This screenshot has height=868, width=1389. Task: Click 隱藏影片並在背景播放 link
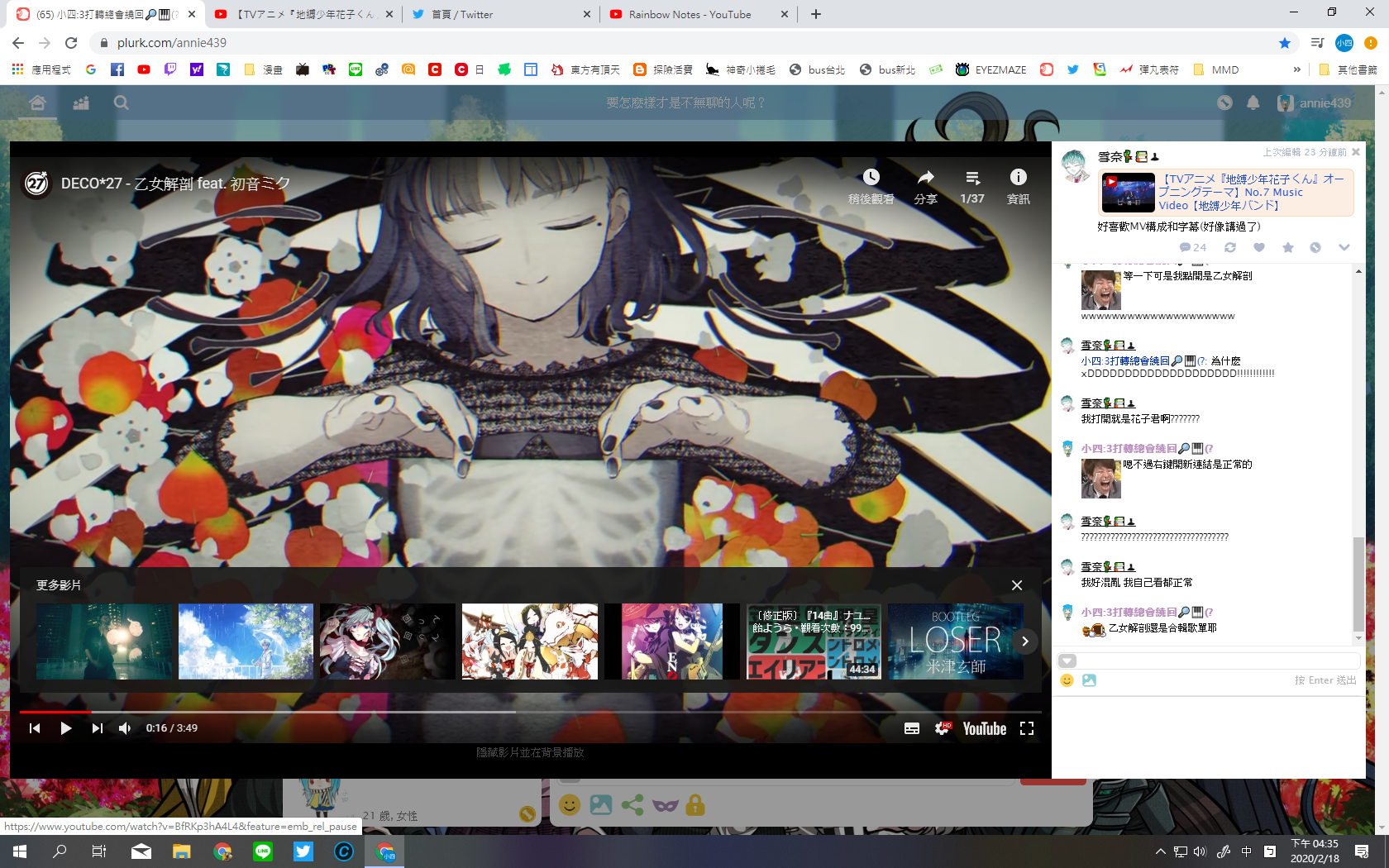(530, 752)
